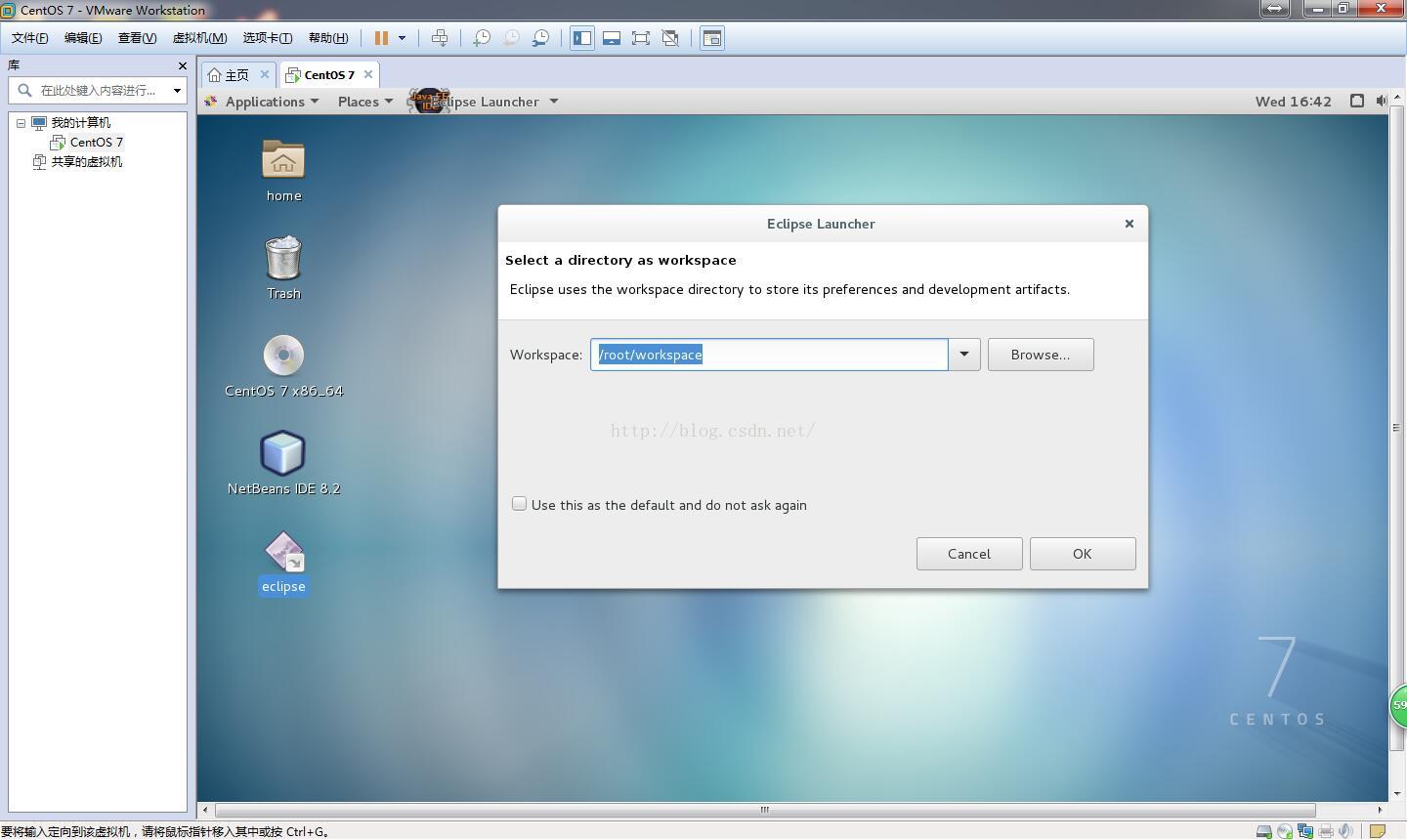The image size is (1407, 840).
Task: Click OK to confirm workspace
Action: click(x=1083, y=554)
